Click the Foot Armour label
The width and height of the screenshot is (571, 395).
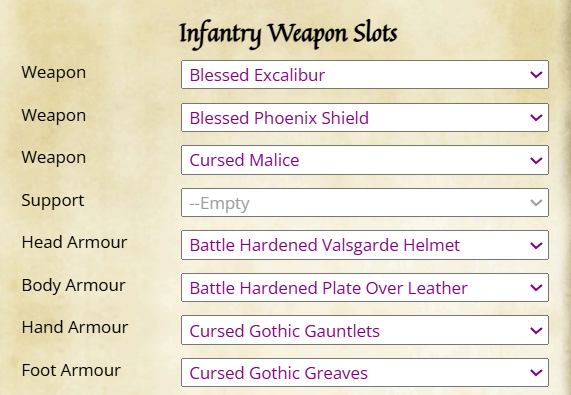click(x=71, y=370)
